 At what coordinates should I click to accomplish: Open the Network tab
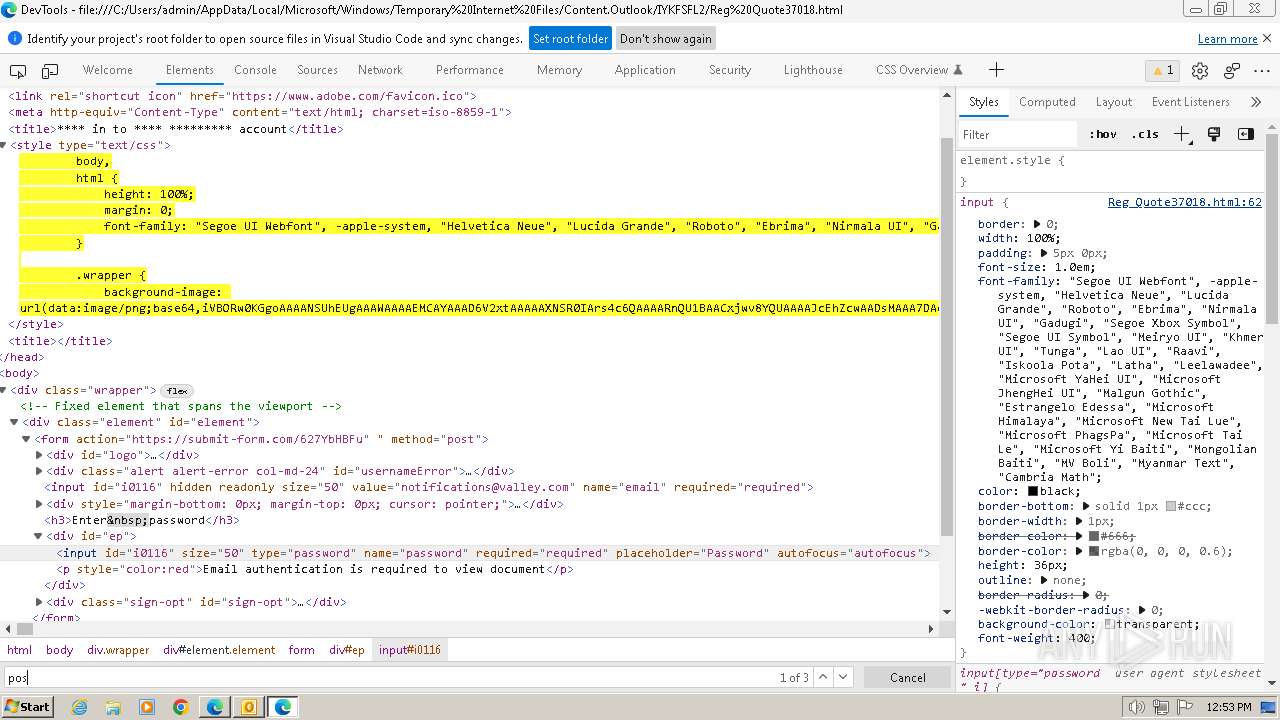[x=380, y=70]
